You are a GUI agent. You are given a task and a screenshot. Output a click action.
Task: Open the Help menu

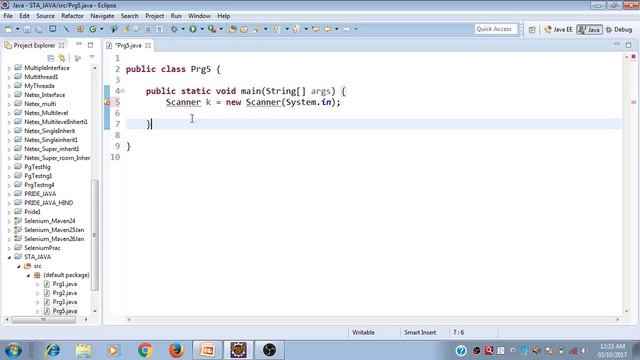223,16
